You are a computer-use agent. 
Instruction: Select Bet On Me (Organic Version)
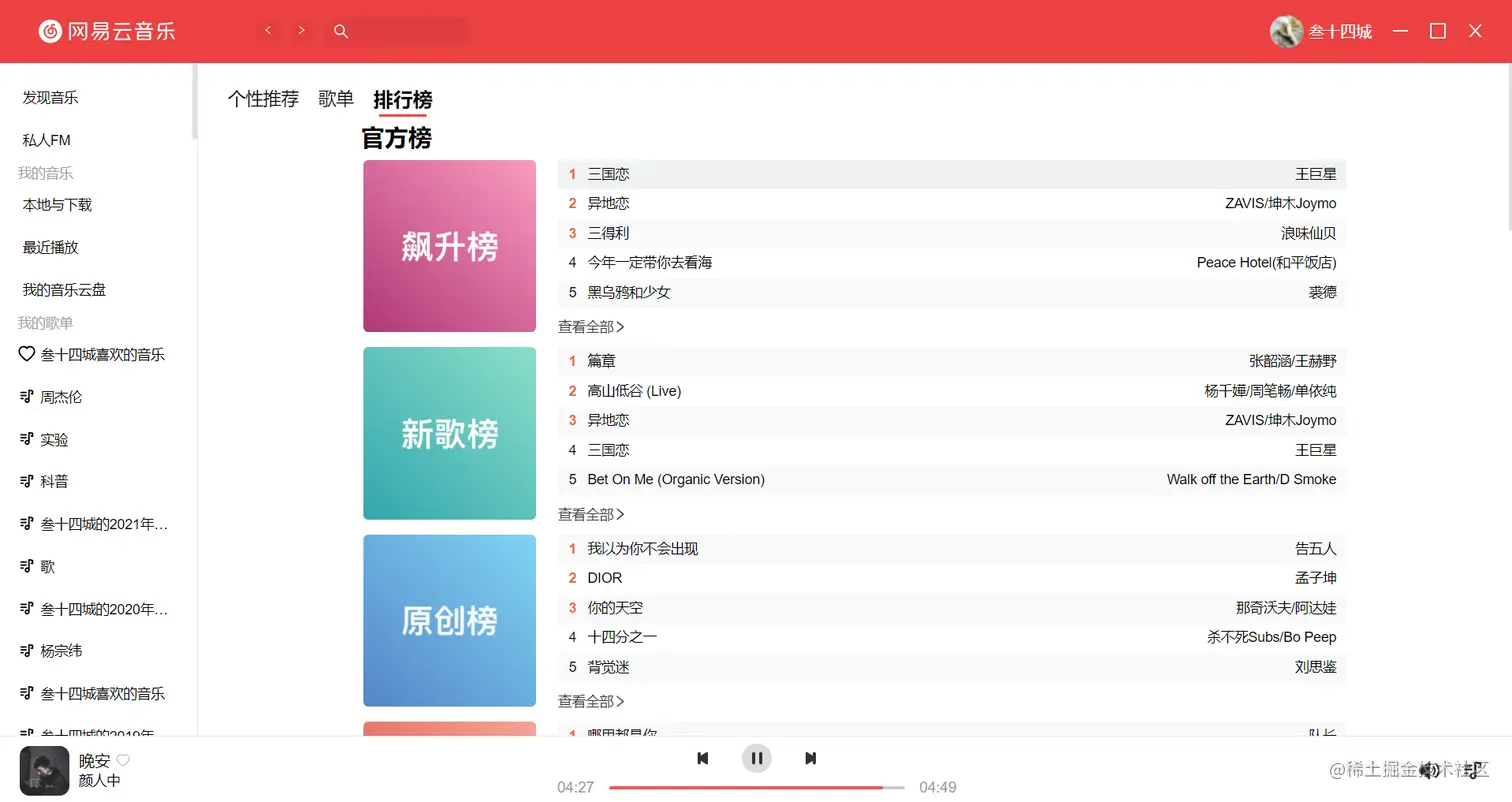676,479
